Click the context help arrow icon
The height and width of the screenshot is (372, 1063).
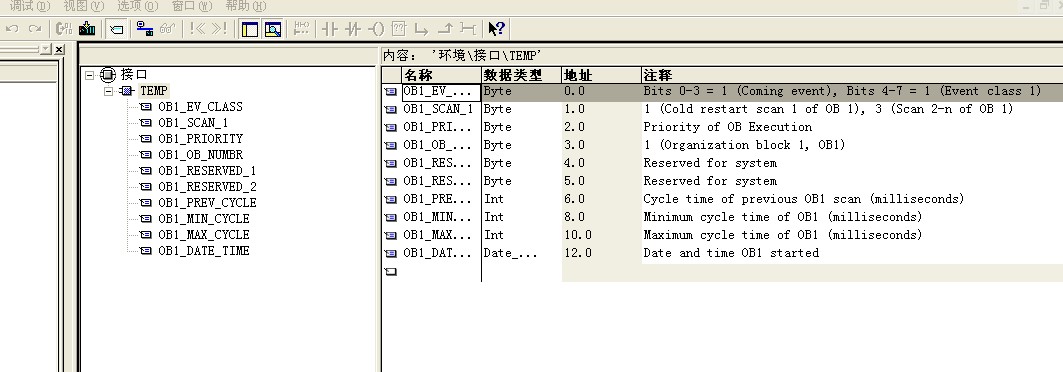pos(496,28)
